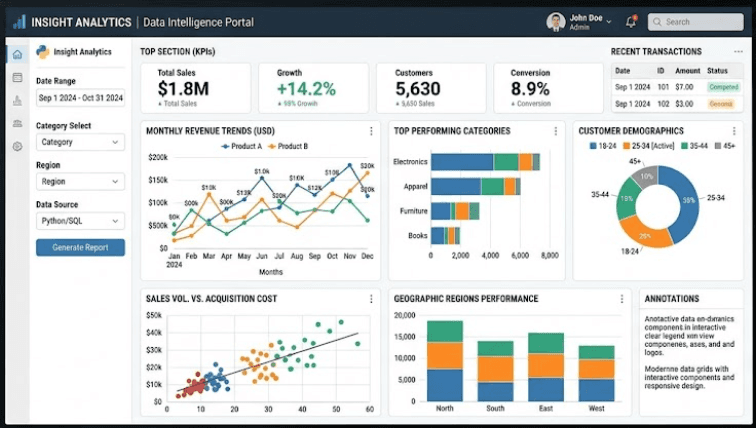This screenshot has width=756, height=428.
Task: Focus the Search field
Action: pyautogui.click(x=695, y=22)
